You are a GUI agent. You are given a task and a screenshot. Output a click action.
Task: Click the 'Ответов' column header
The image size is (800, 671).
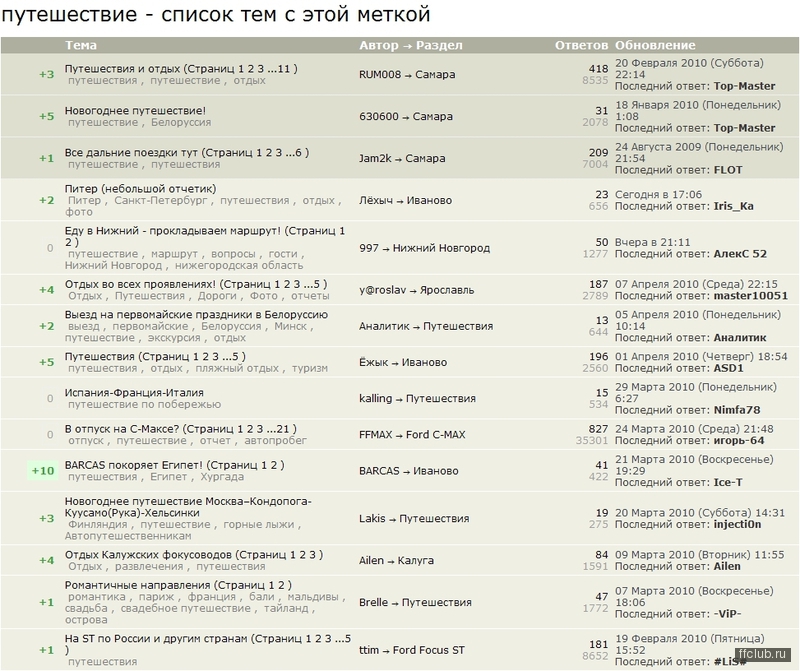[x=581, y=45]
